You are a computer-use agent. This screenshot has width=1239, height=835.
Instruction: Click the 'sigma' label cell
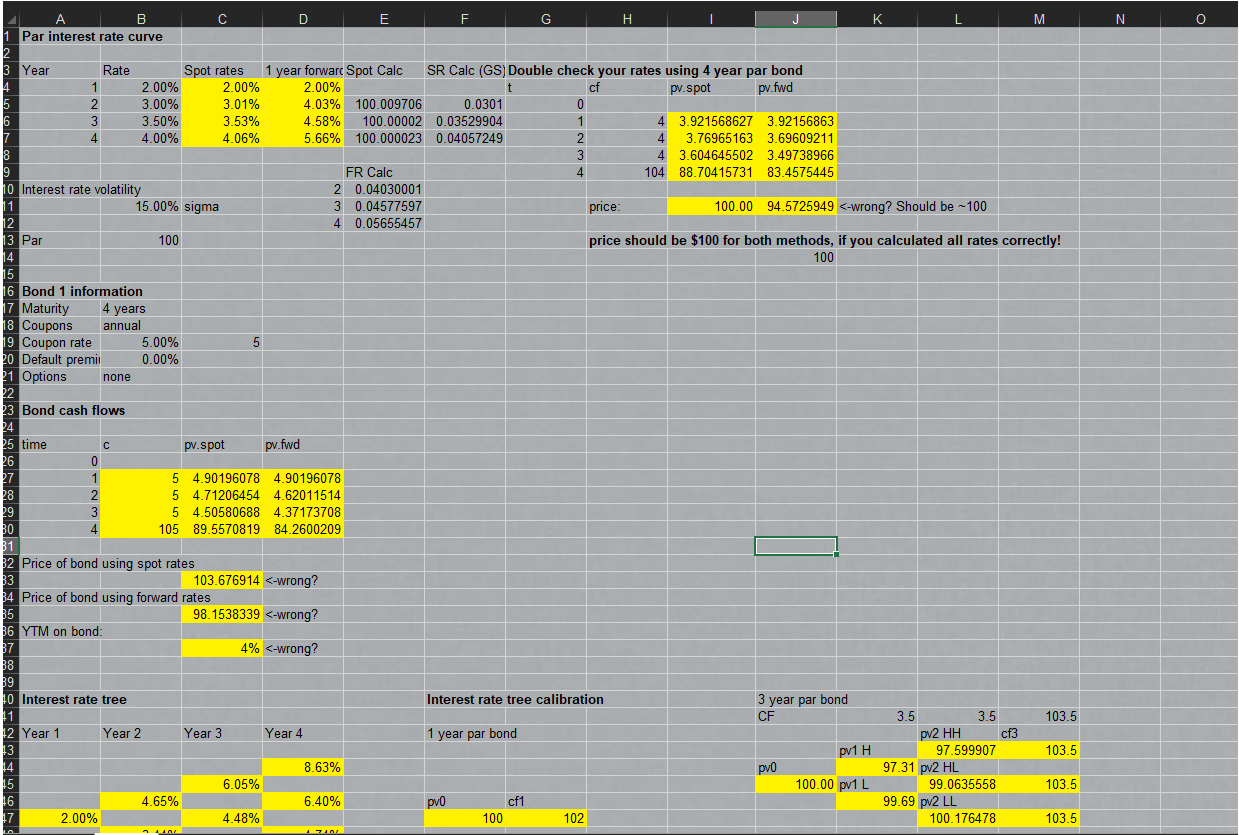click(x=221, y=206)
